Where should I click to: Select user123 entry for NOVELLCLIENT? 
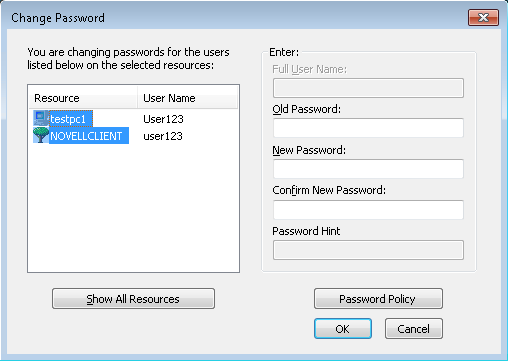[163, 136]
